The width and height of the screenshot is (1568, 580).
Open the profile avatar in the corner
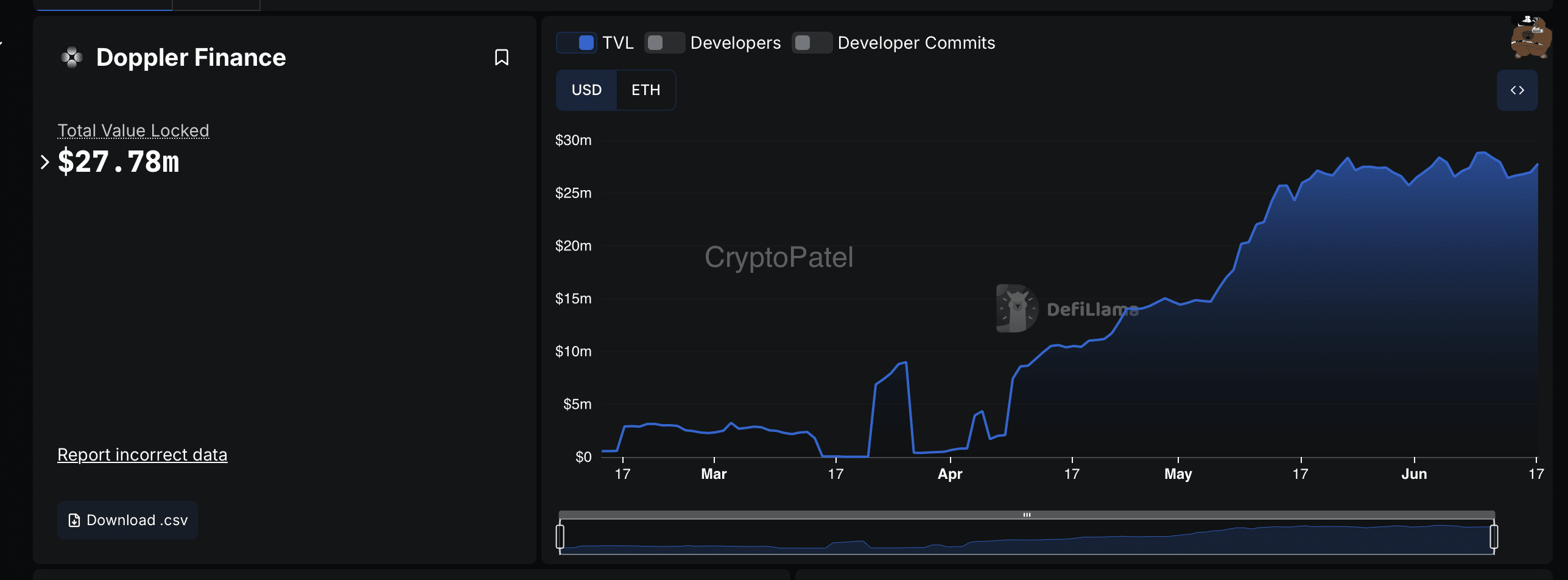[x=1530, y=38]
